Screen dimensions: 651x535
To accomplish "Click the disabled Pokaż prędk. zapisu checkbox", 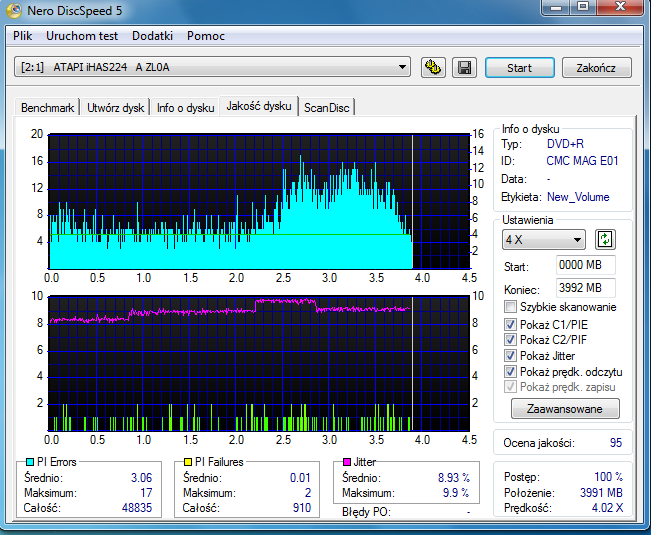I will [510, 387].
